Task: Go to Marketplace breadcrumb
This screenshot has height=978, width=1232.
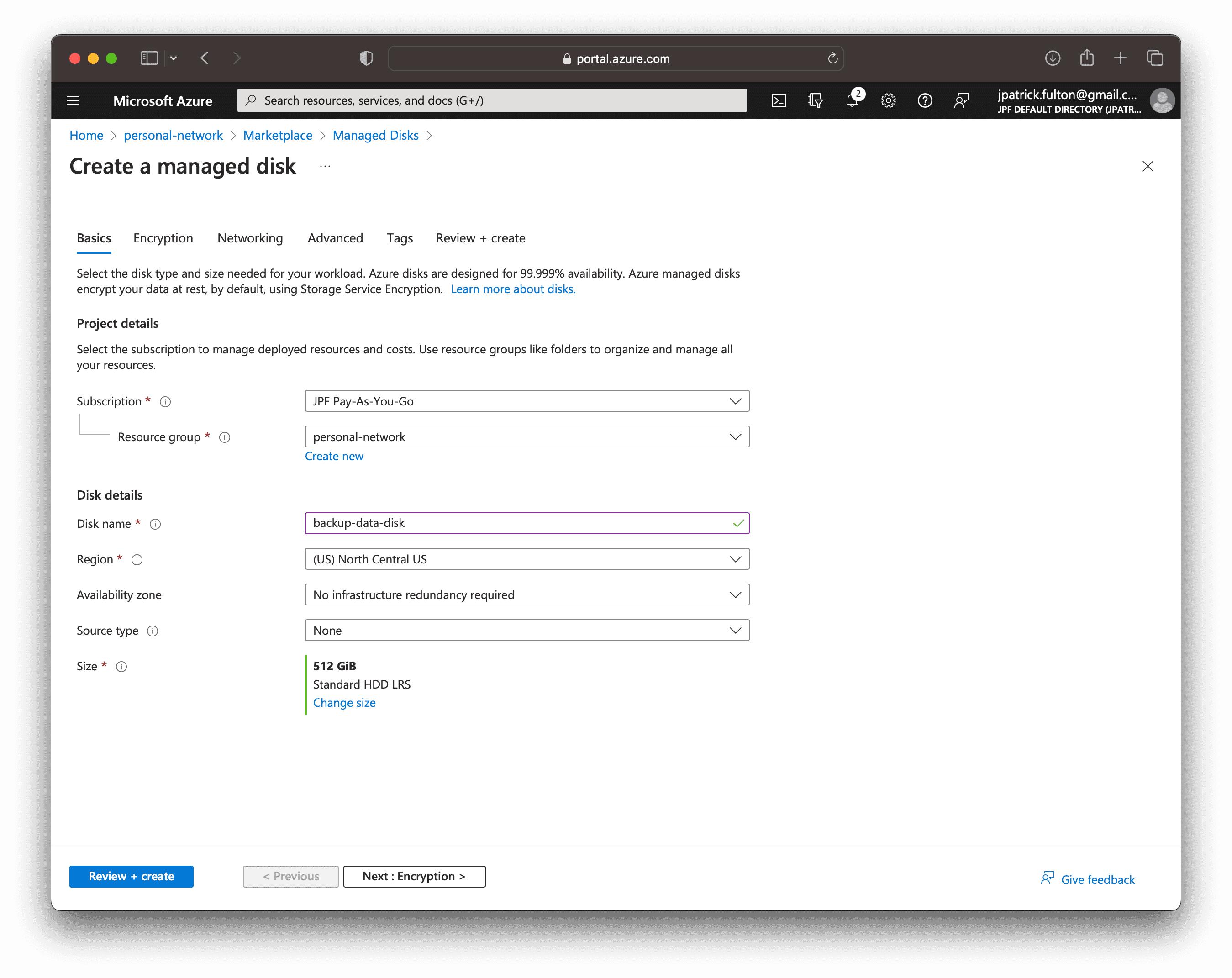Action: [x=278, y=136]
